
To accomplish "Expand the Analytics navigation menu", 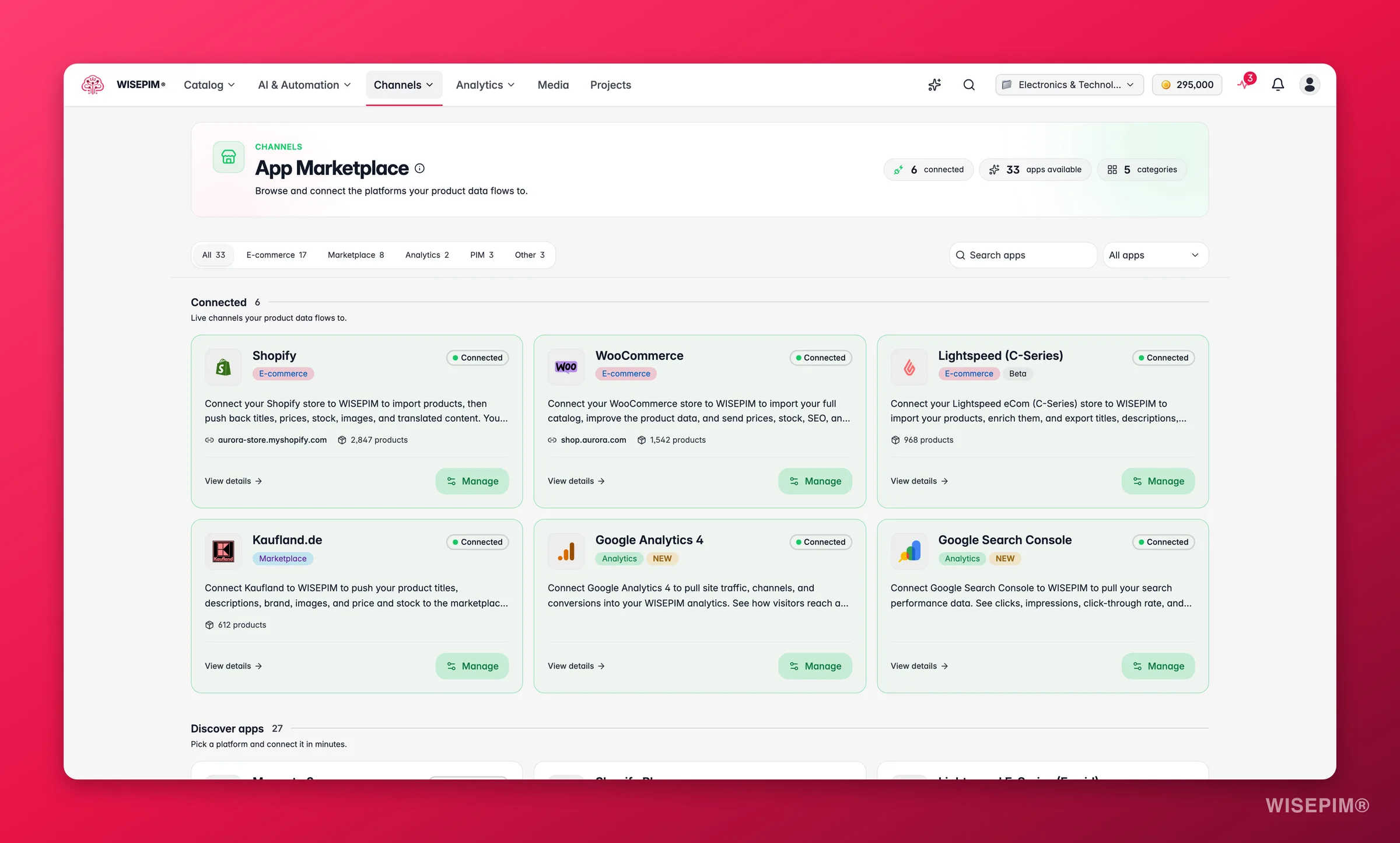I will 485,85.
